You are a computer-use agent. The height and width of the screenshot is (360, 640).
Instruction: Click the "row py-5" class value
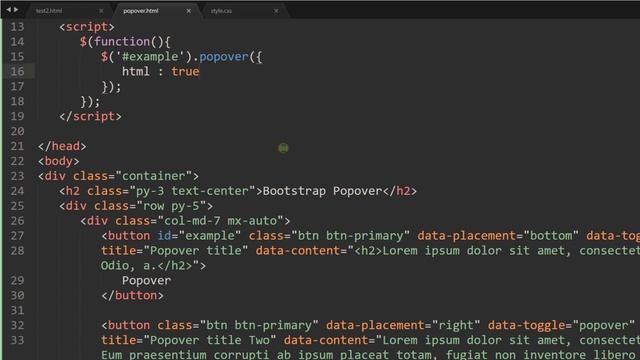click(171, 206)
